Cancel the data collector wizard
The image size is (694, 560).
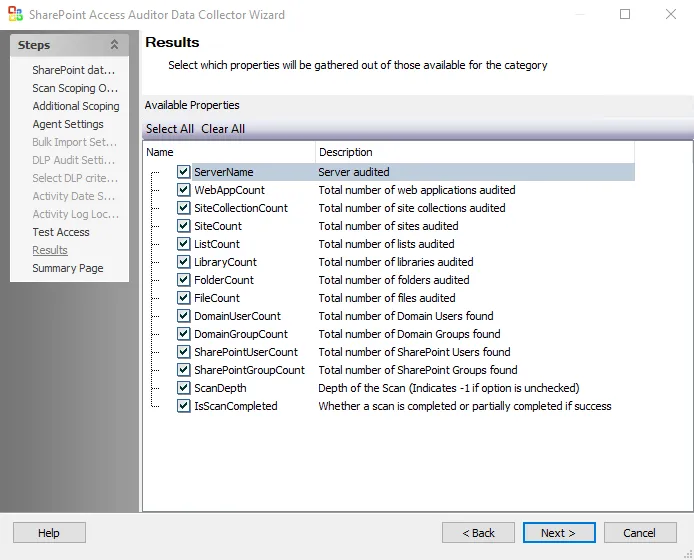tap(640, 533)
